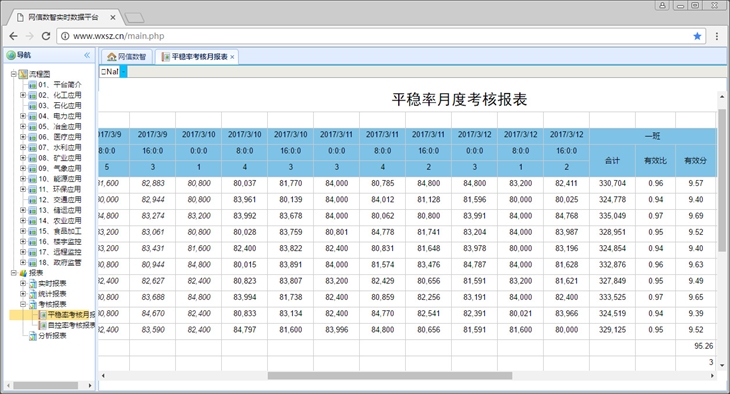Click the 报表 chart icon in tree
Screen dimensions: 730x394
click(23, 273)
